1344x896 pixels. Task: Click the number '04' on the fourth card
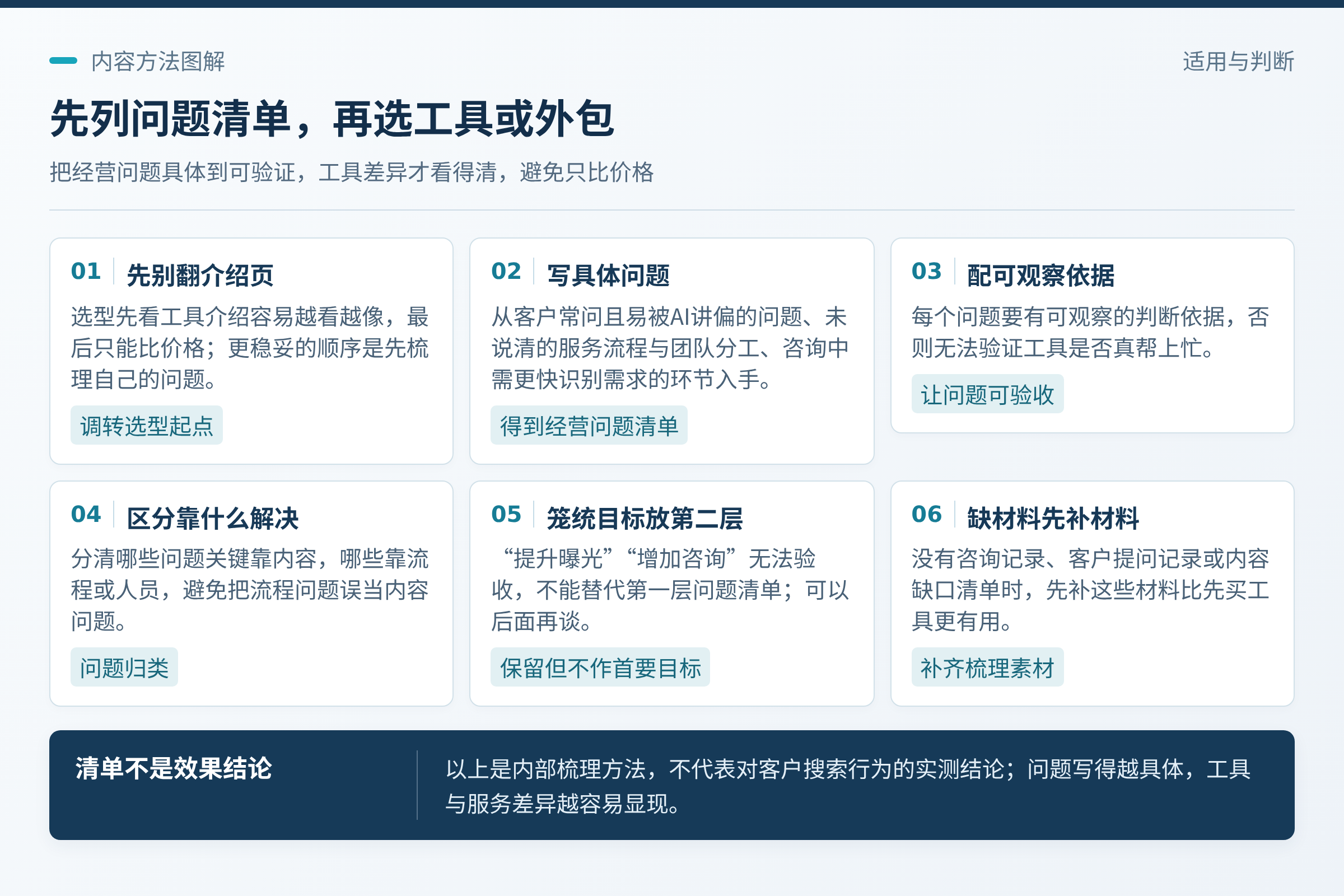pyautogui.click(x=86, y=514)
